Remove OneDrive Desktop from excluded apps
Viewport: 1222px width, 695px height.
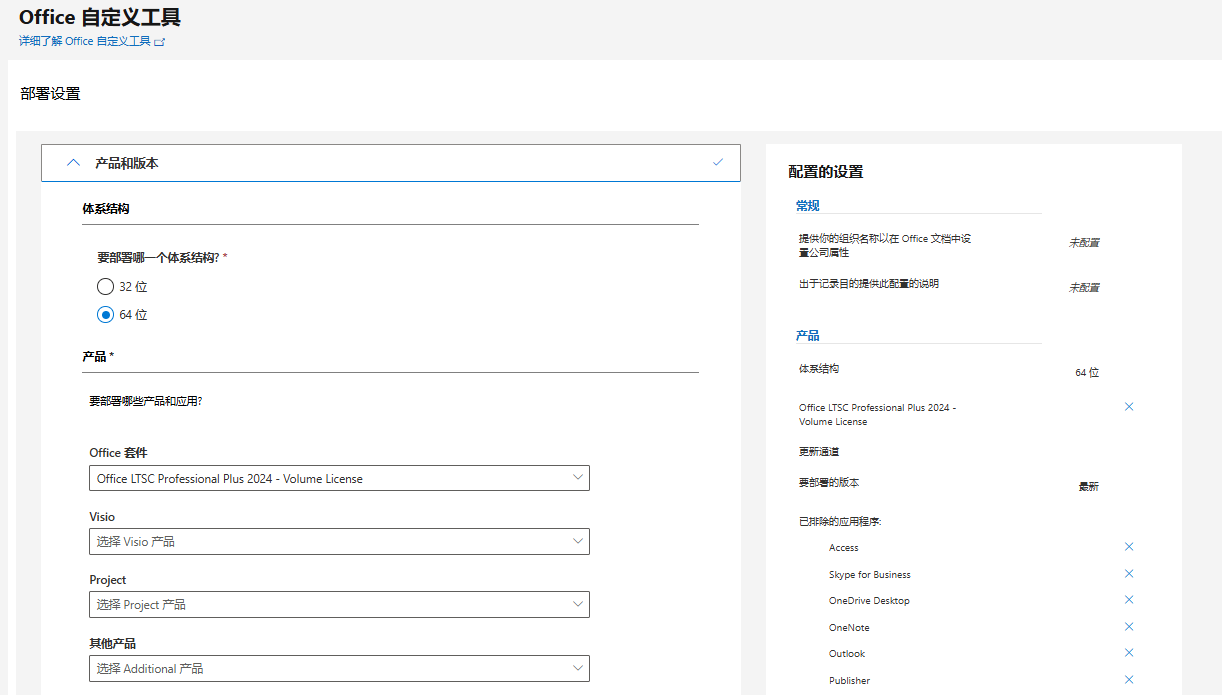(x=1129, y=600)
